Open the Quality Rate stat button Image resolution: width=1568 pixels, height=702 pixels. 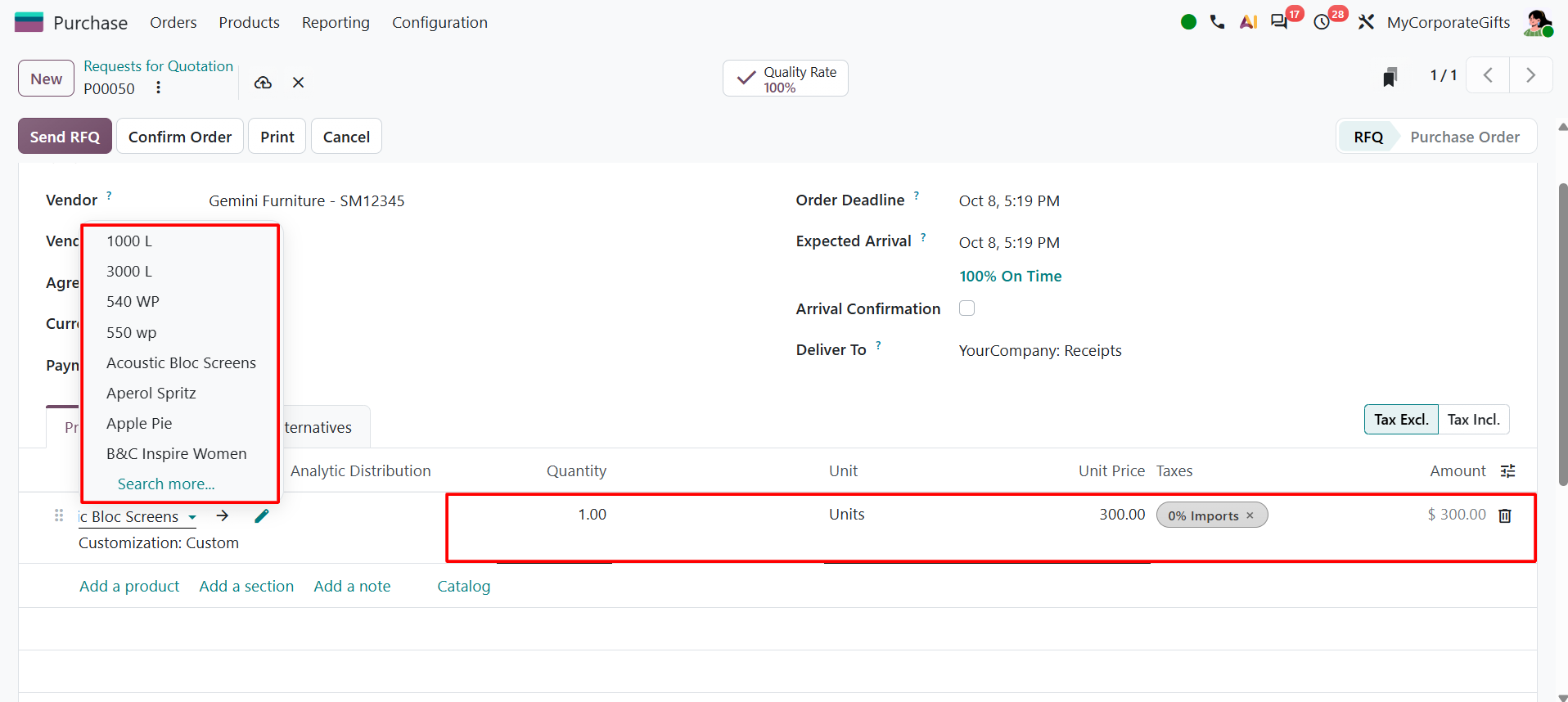point(786,79)
